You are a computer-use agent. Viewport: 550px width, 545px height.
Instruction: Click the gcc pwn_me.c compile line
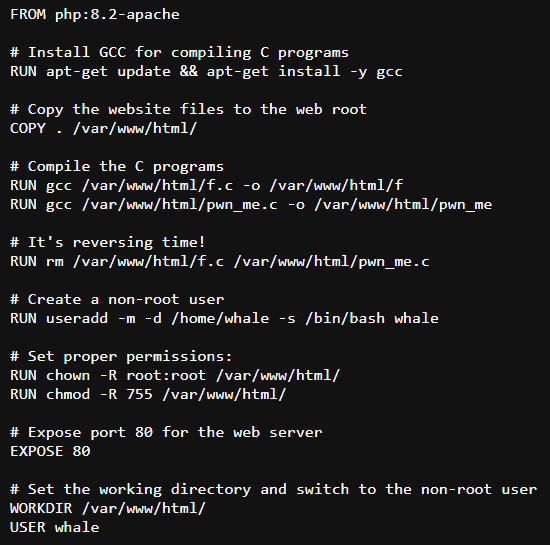click(251, 204)
